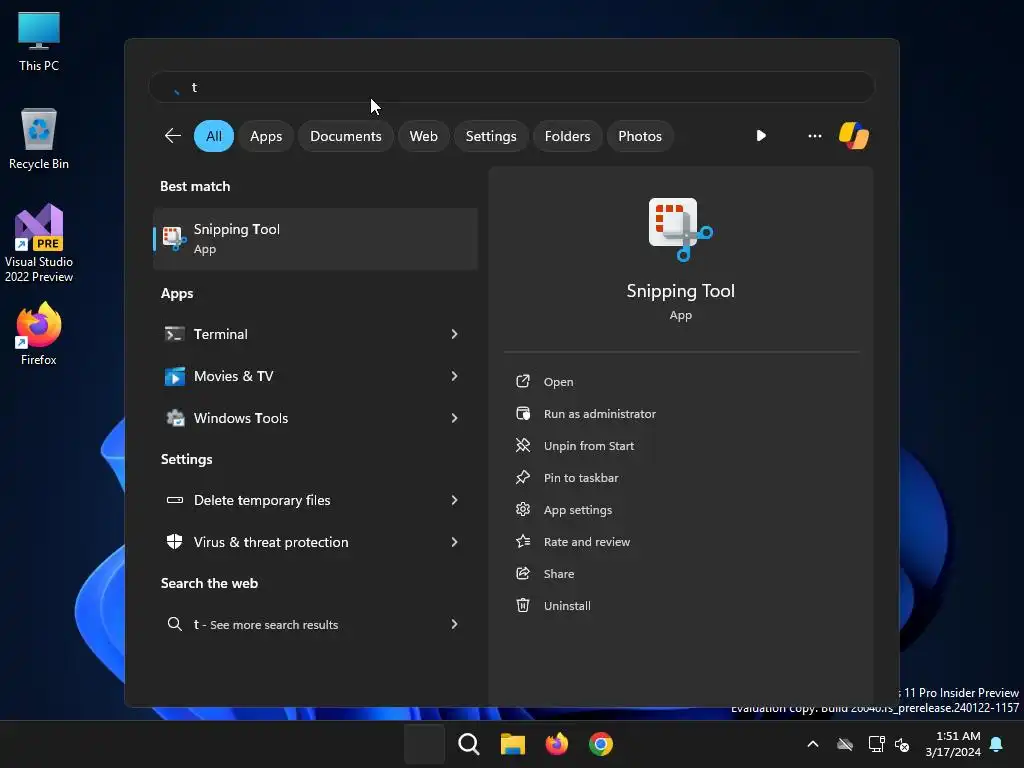Select the Recycle Bin desktop icon
This screenshot has width=1024, height=768.
point(39,138)
